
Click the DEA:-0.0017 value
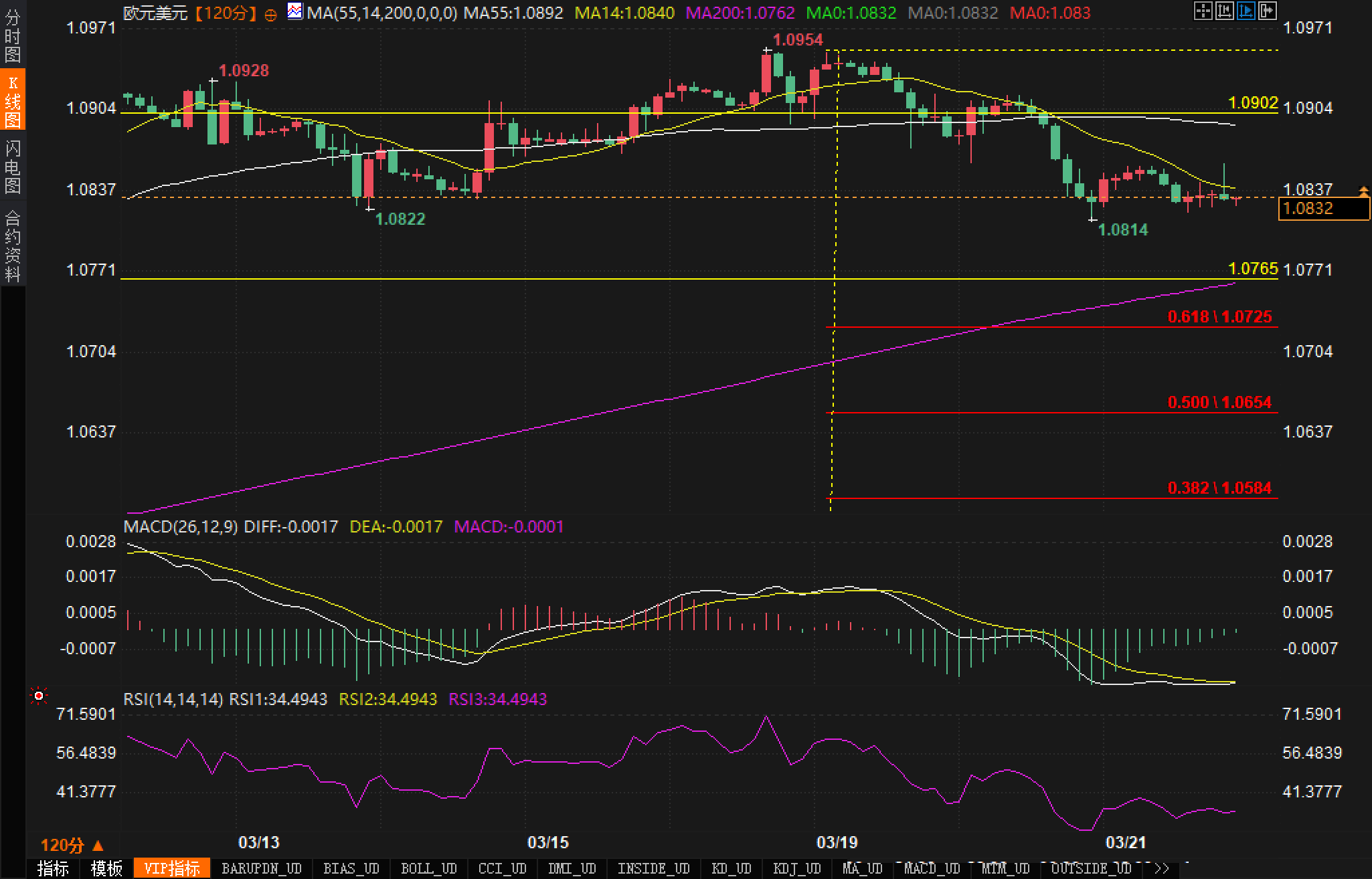[396, 526]
